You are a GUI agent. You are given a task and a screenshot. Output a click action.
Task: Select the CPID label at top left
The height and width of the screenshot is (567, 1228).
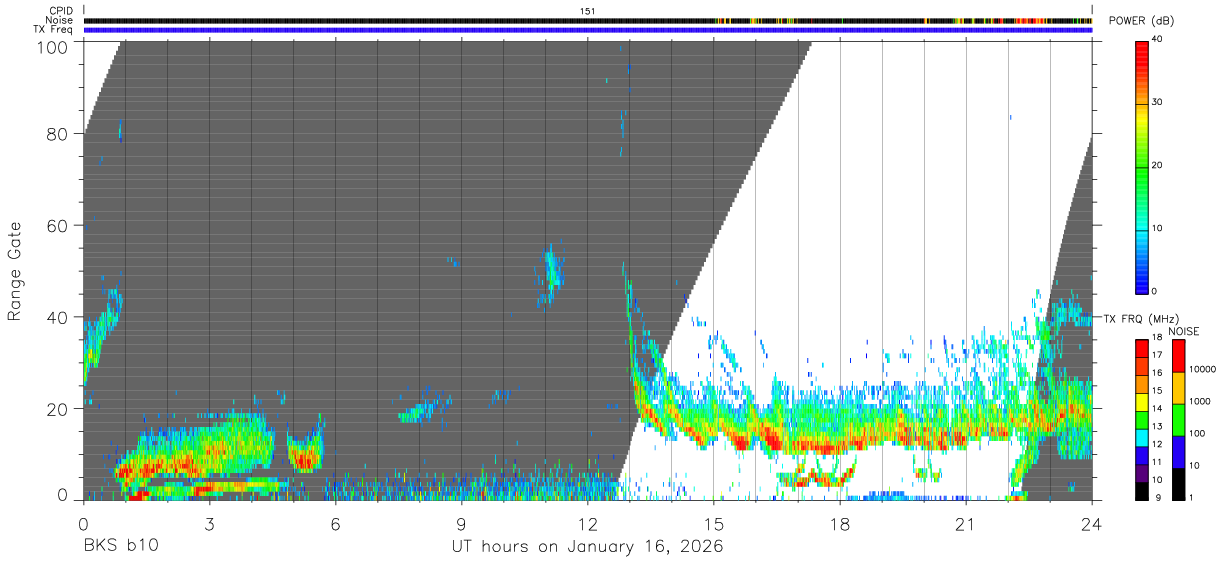click(x=61, y=11)
